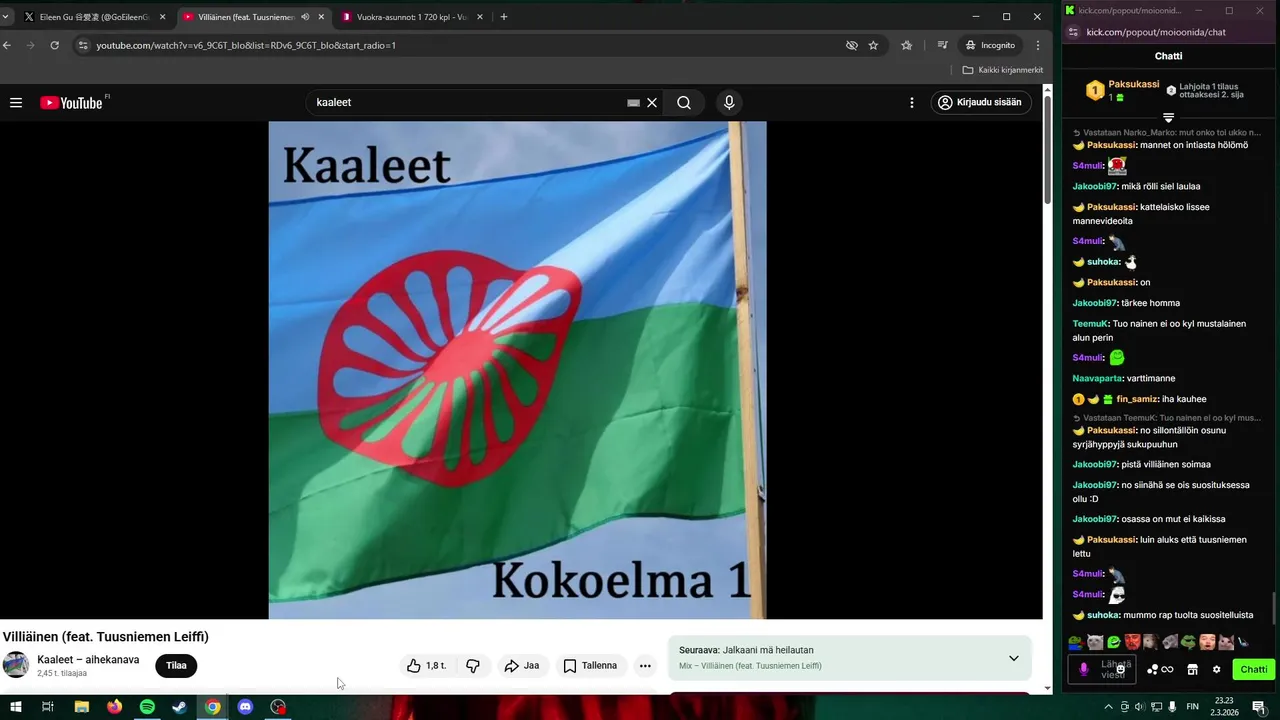Open emoji picker in chat input
Image resolution: width=1280 pixels, height=720 pixels.
click(1120, 669)
